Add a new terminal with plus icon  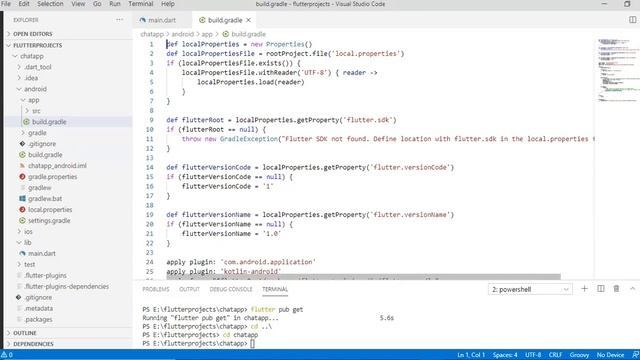[x=584, y=289]
